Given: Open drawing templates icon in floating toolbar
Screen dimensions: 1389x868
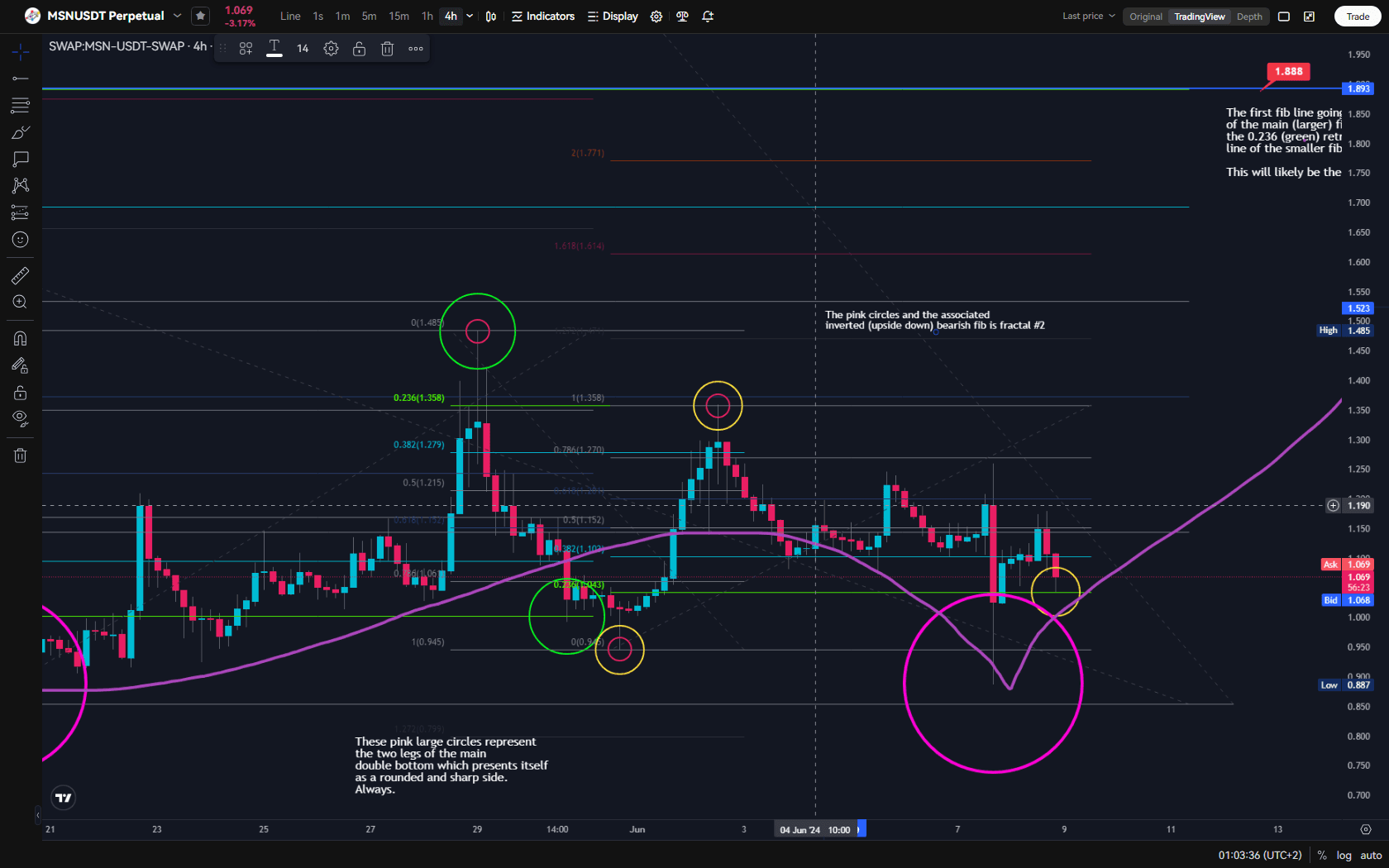Looking at the screenshot, I should tap(246, 49).
